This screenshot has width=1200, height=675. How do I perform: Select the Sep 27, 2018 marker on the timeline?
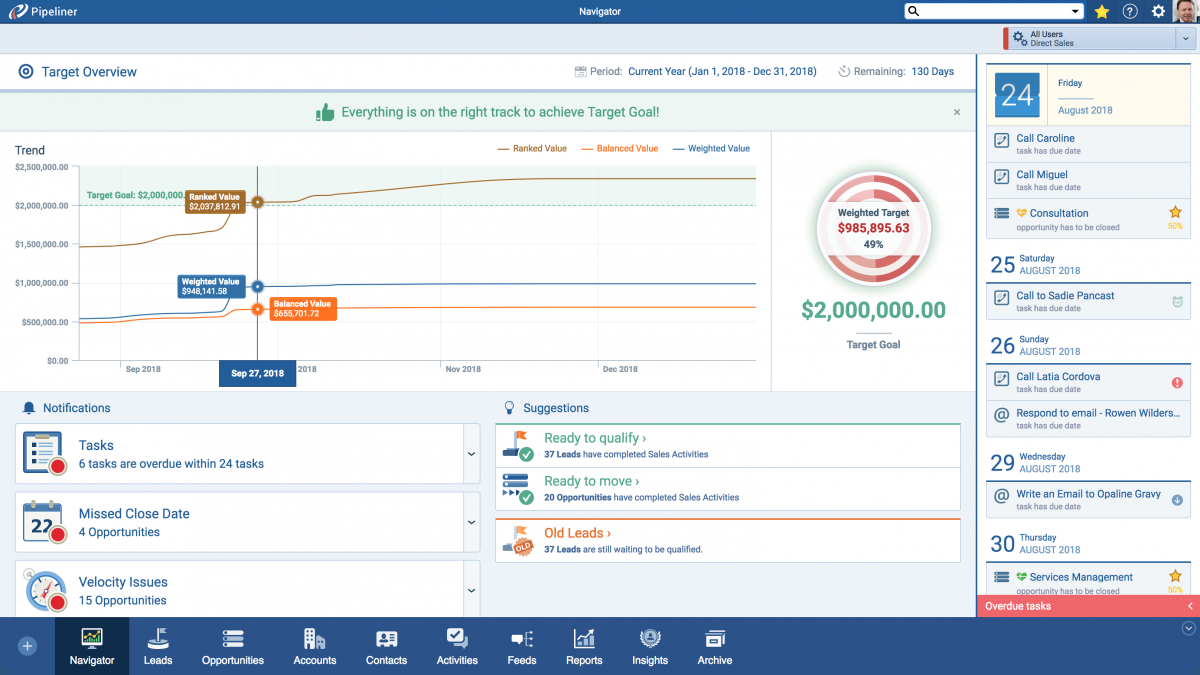(x=258, y=373)
